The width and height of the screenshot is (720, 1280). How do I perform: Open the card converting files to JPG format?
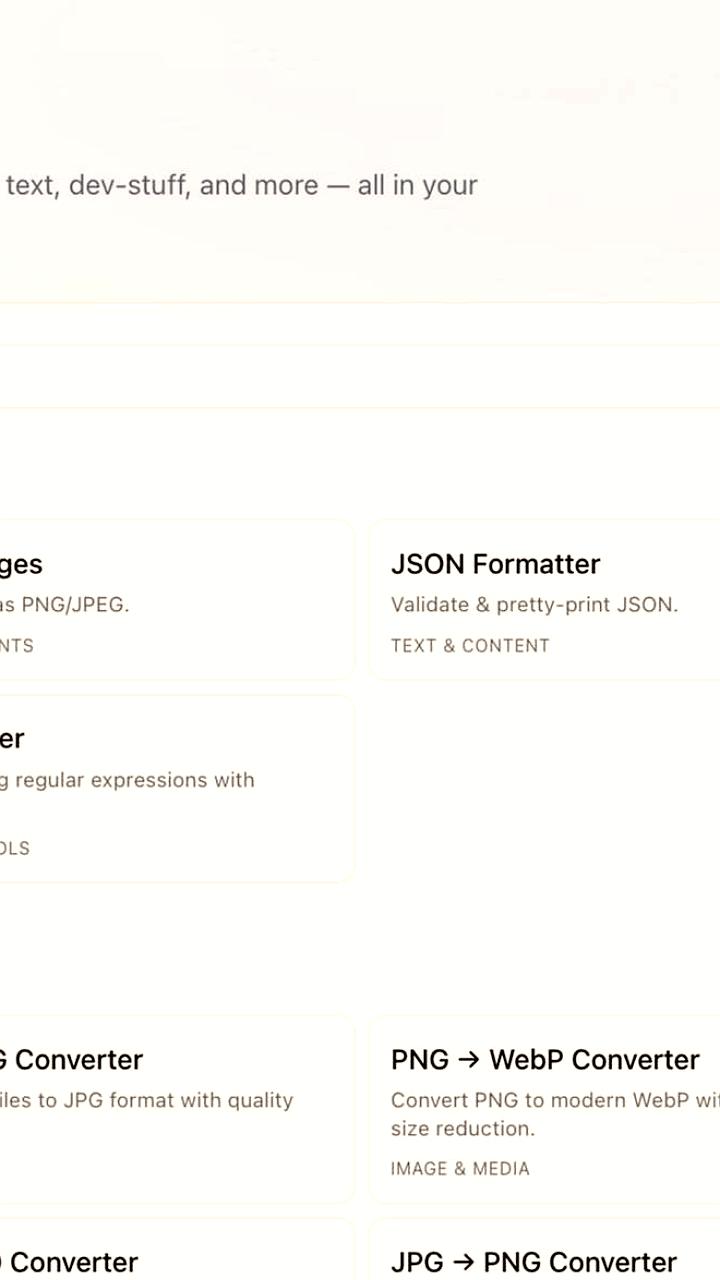point(177,1110)
